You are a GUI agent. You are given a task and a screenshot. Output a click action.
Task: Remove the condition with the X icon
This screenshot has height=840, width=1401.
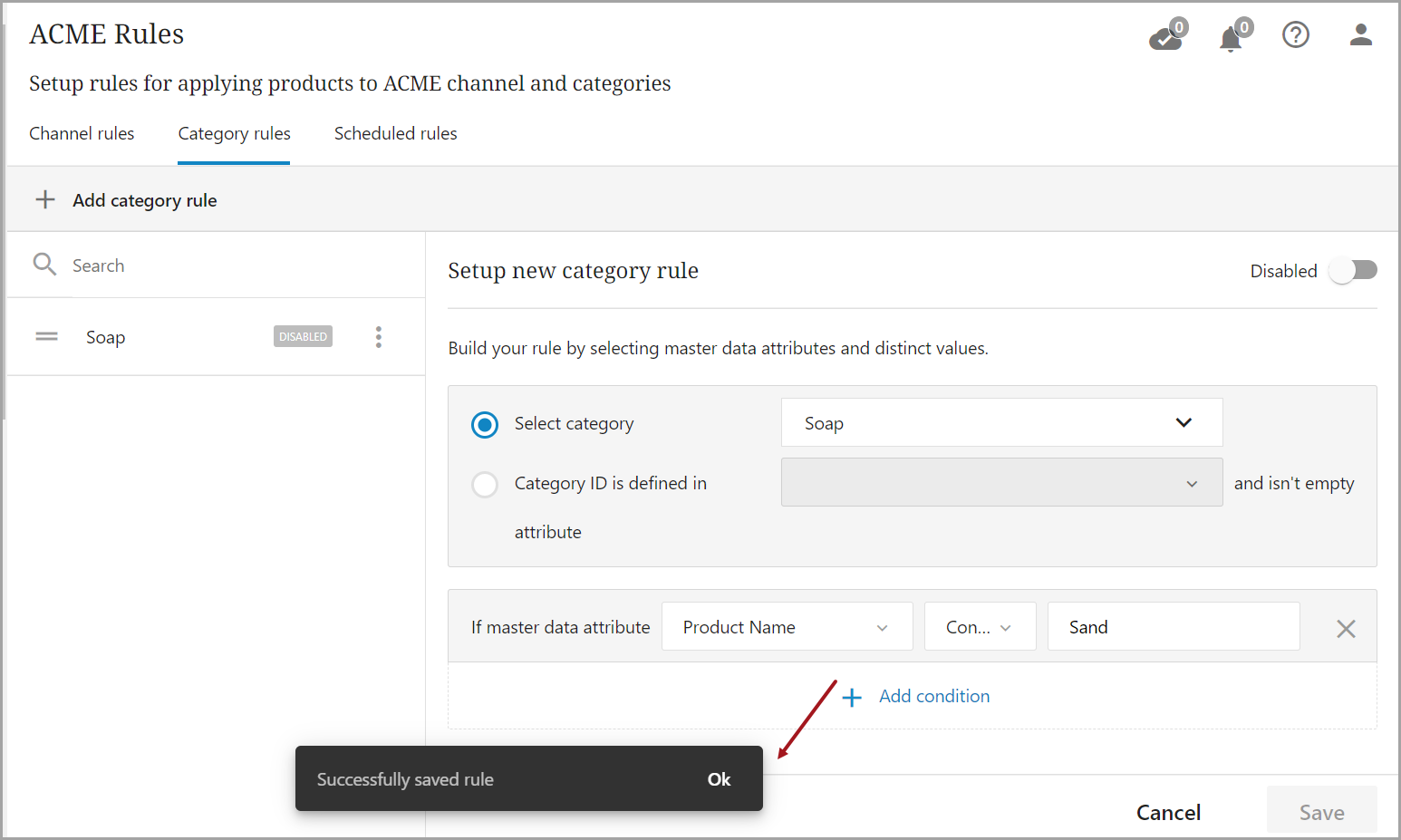coord(1346,628)
